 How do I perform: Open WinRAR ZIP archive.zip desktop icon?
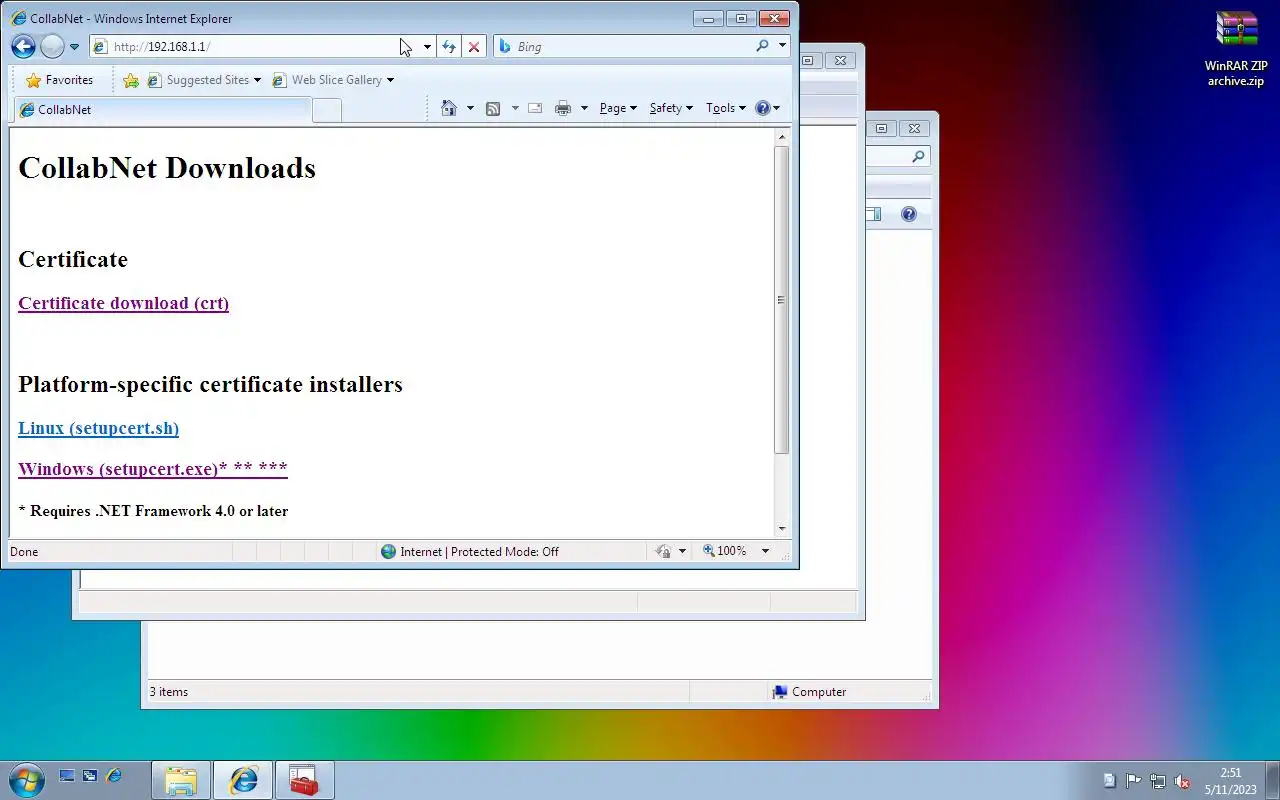1236,50
